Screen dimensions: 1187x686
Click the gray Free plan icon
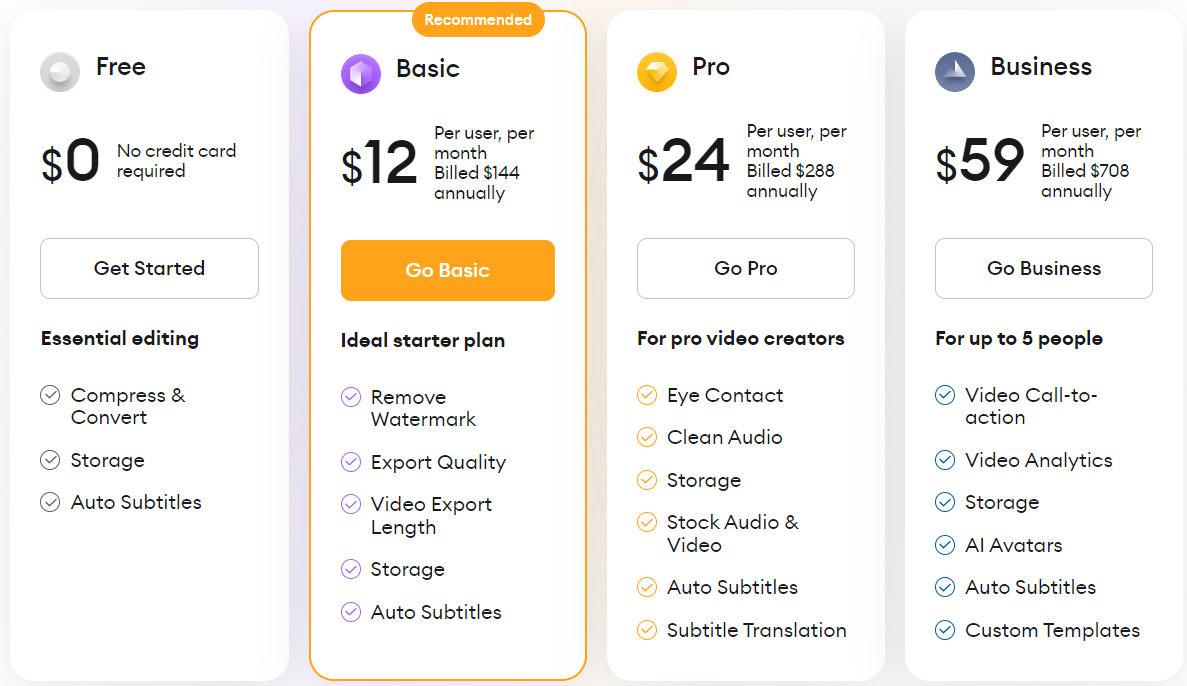(60, 72)
